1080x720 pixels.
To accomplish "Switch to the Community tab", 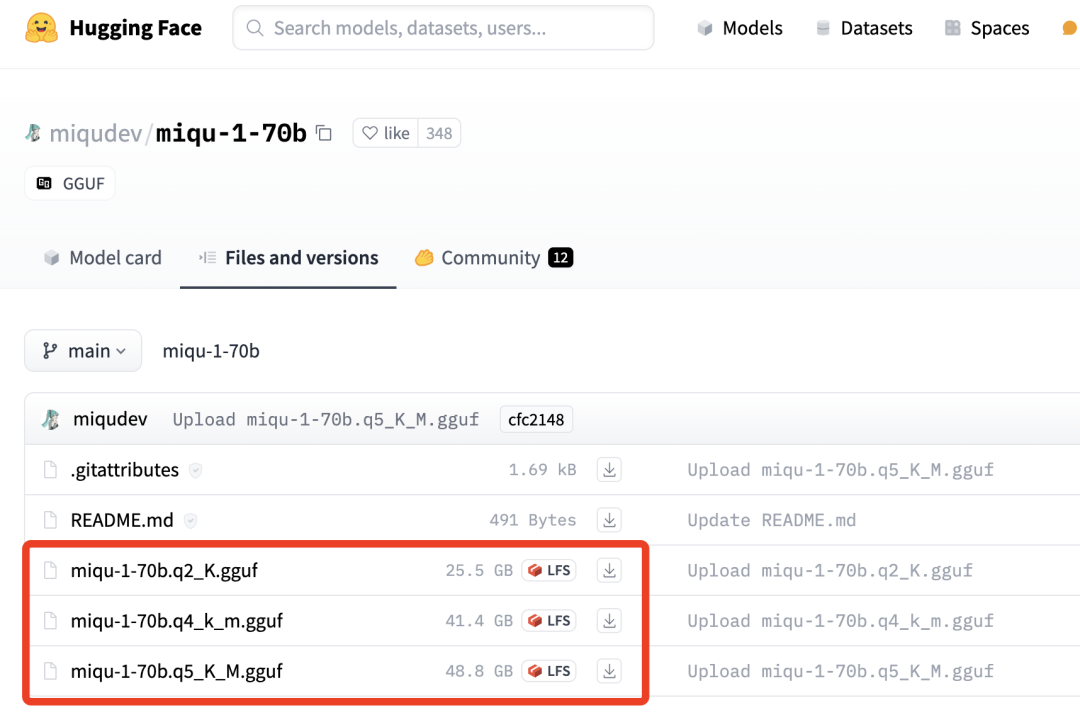I will 494,258.
